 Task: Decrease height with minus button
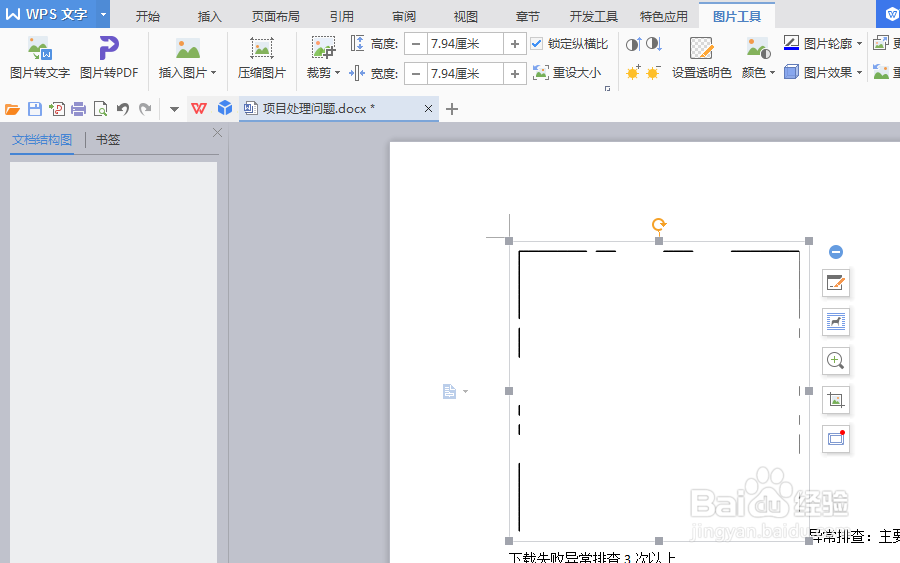click(416, 44)
